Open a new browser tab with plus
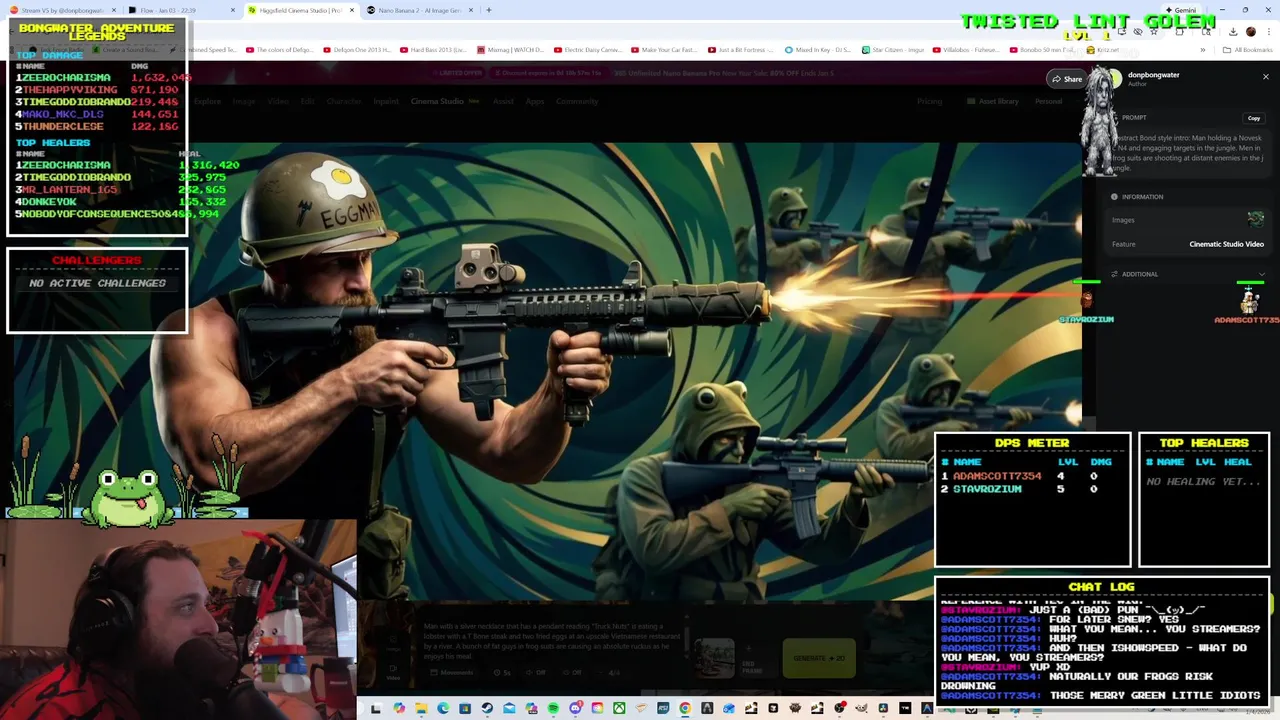This screenshot has height=720, width=1280. pyautogui.click(x=489, y=10)
